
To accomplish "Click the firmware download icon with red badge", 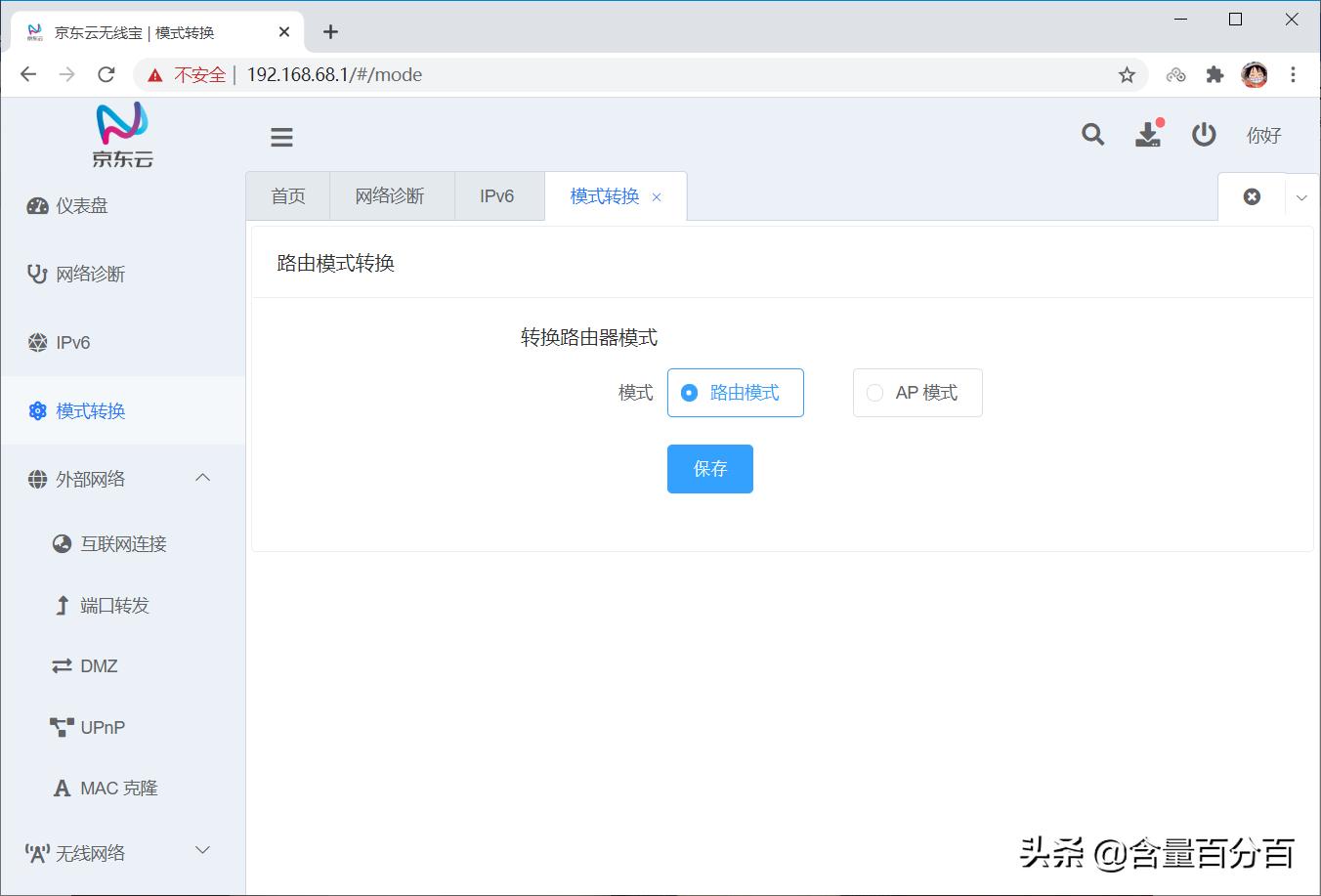I will [x=1148, y=137].
